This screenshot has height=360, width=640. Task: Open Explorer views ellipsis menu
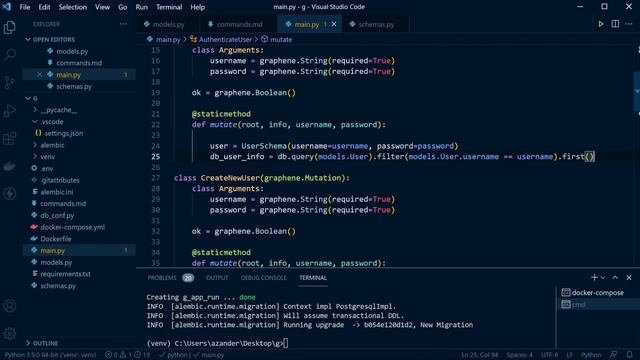pyautogui.click(x=123, y=24)
